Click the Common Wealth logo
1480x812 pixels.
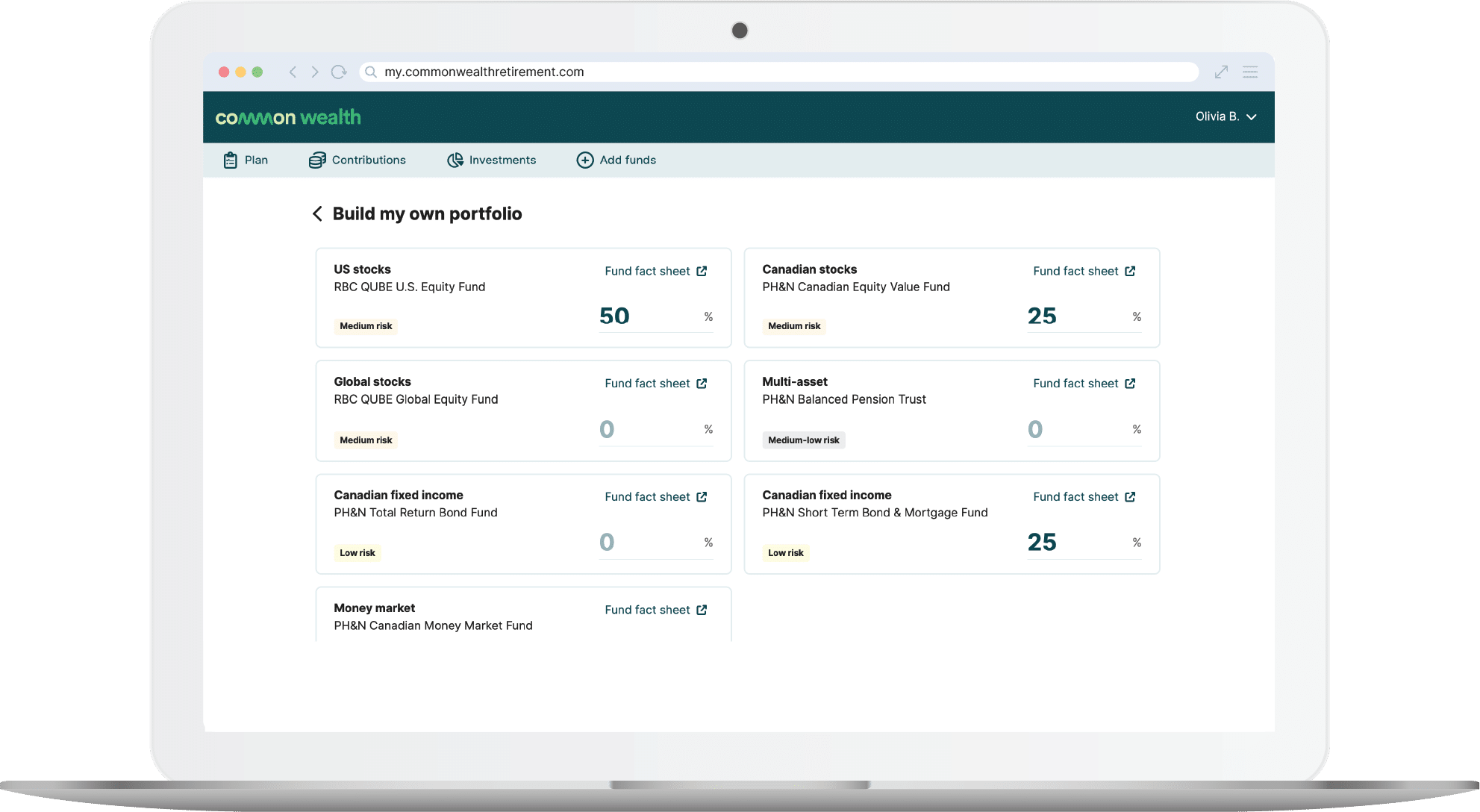click(288, 117)
